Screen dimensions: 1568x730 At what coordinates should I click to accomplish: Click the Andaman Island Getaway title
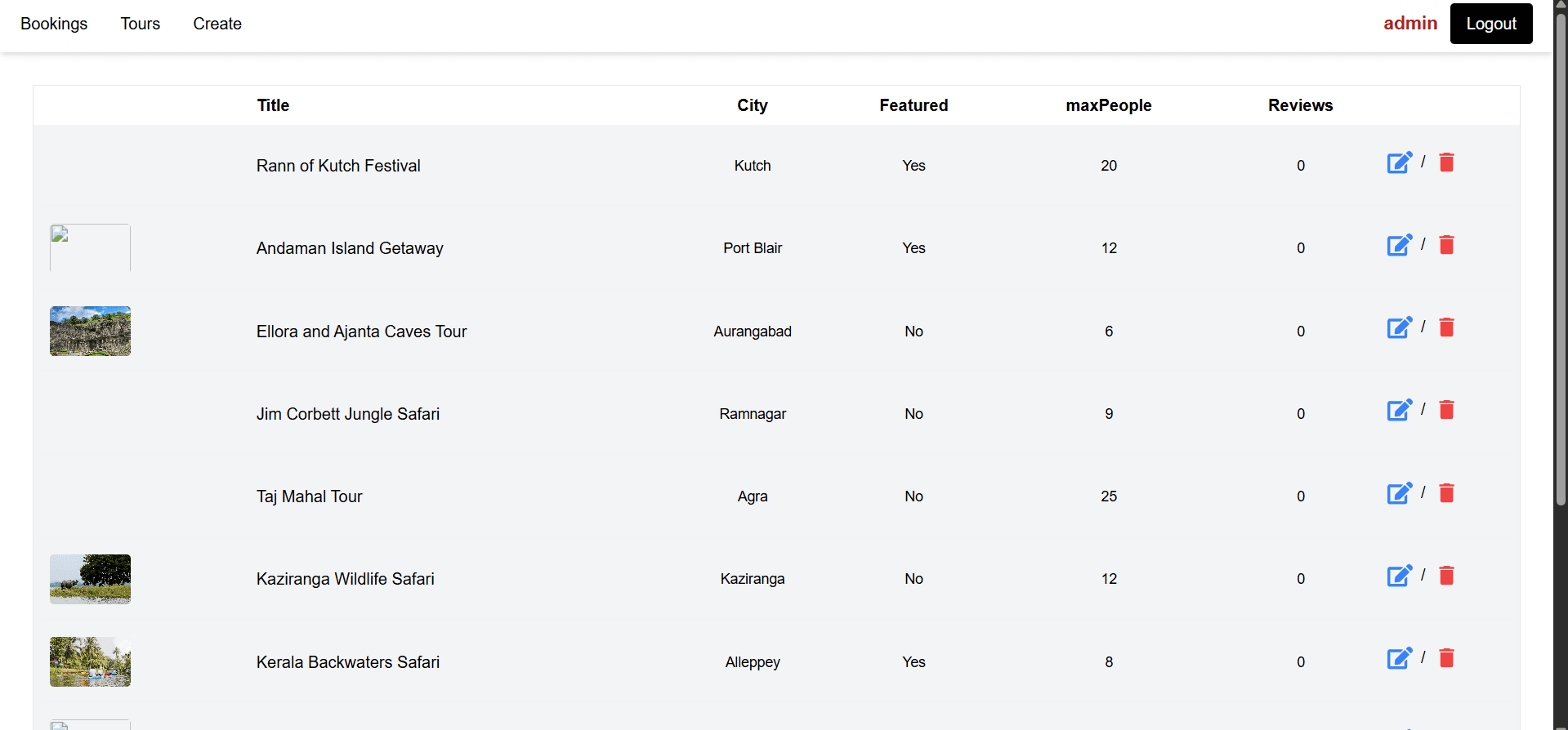click(350, 248)
